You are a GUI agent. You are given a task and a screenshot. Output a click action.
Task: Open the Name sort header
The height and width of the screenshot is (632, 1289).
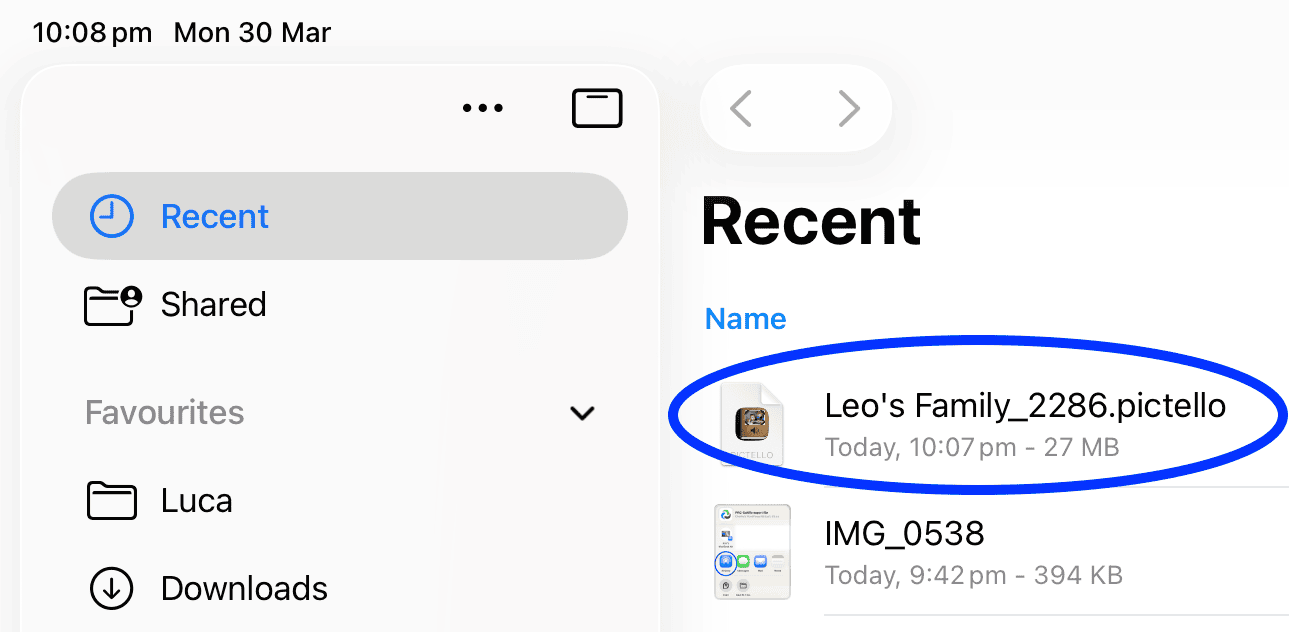click(x=745, y=318)
